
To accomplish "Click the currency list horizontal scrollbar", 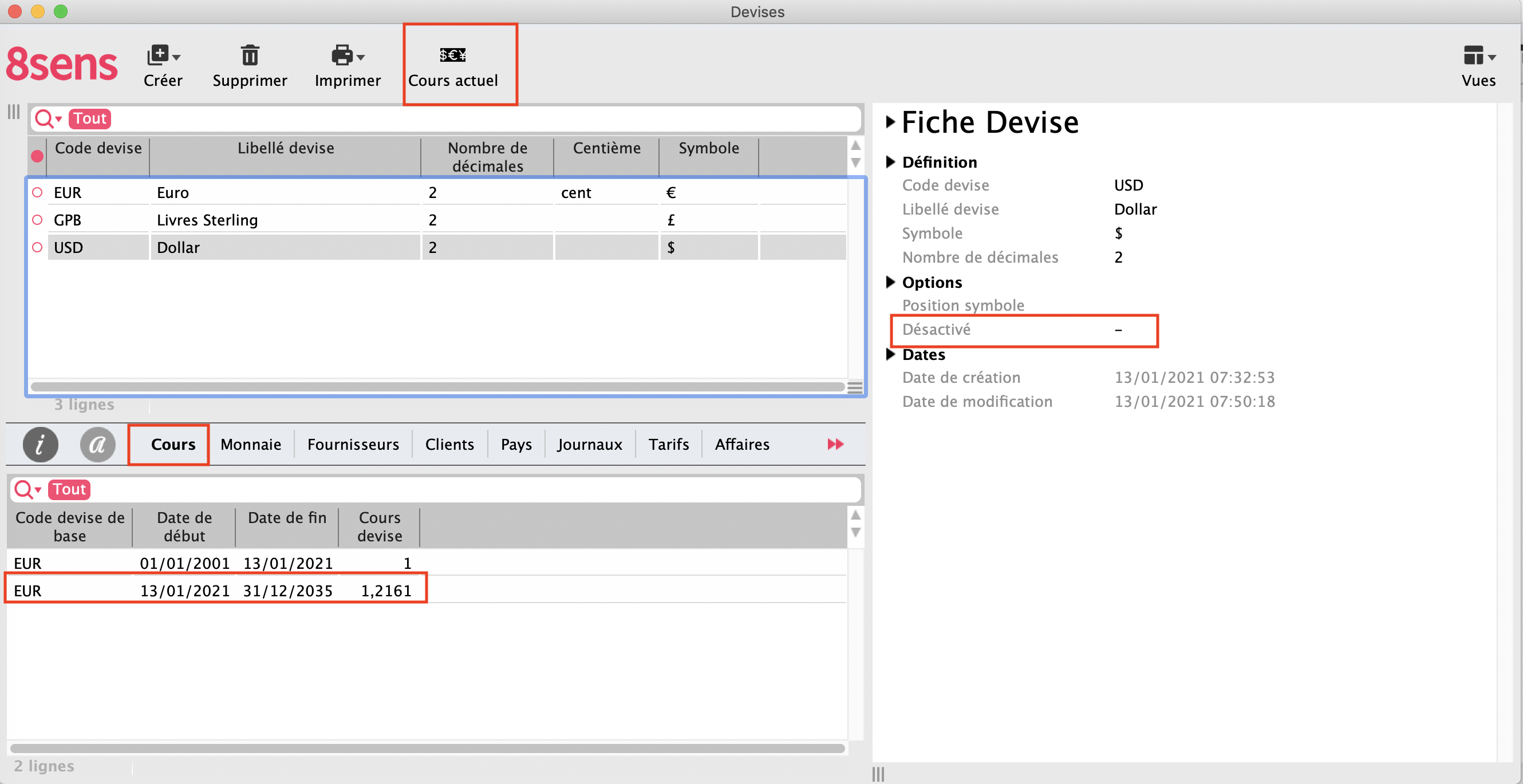I will coord(437,387).
